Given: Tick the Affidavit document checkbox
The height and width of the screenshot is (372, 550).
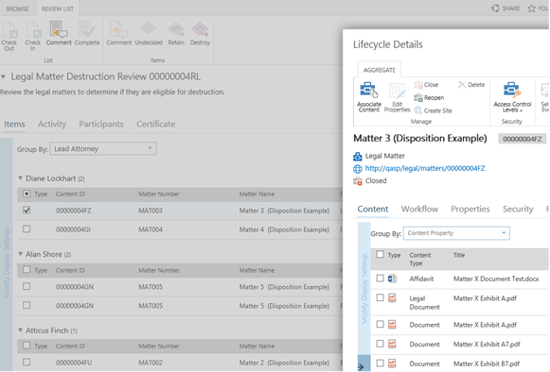Looking at the screenshot, I should (x=380, y=278).
